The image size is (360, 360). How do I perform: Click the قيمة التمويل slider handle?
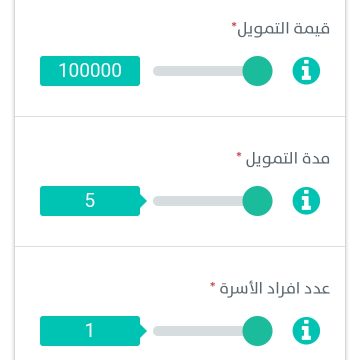tap(257, 71)
